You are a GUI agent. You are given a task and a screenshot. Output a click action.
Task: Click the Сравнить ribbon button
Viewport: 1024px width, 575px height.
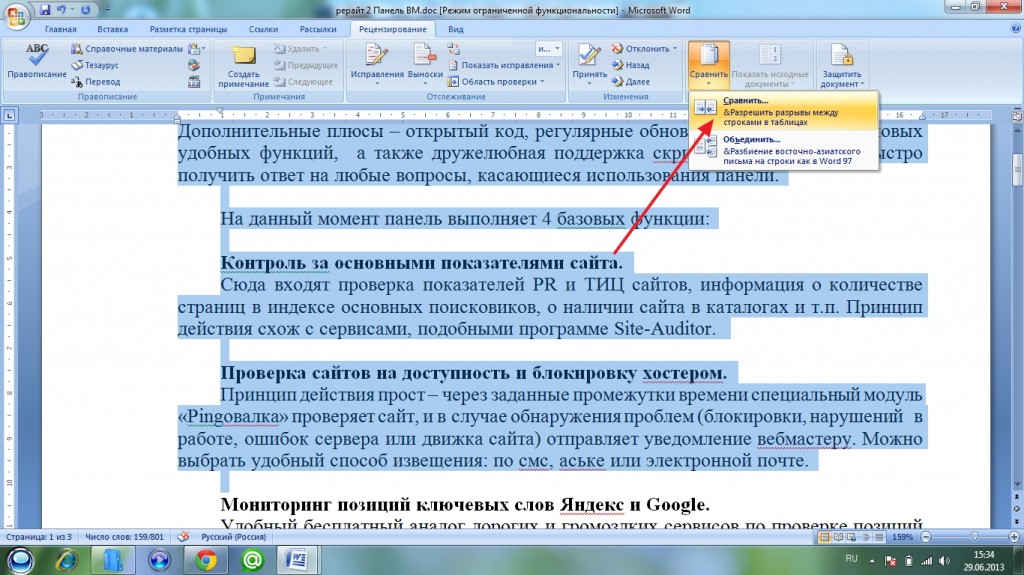click(x=709, y=65)
